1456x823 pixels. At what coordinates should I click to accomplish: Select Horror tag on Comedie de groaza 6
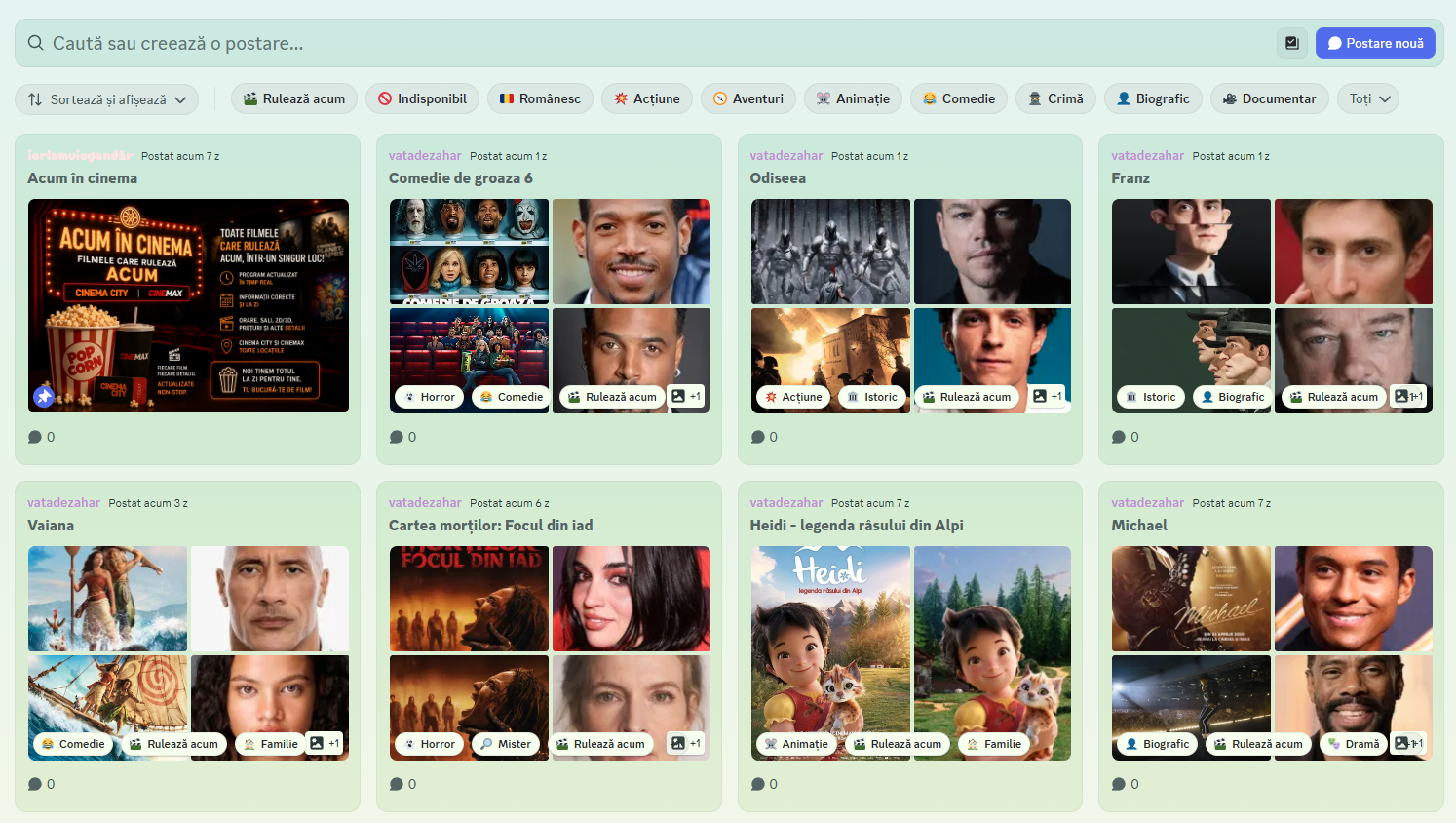(430, 397)
